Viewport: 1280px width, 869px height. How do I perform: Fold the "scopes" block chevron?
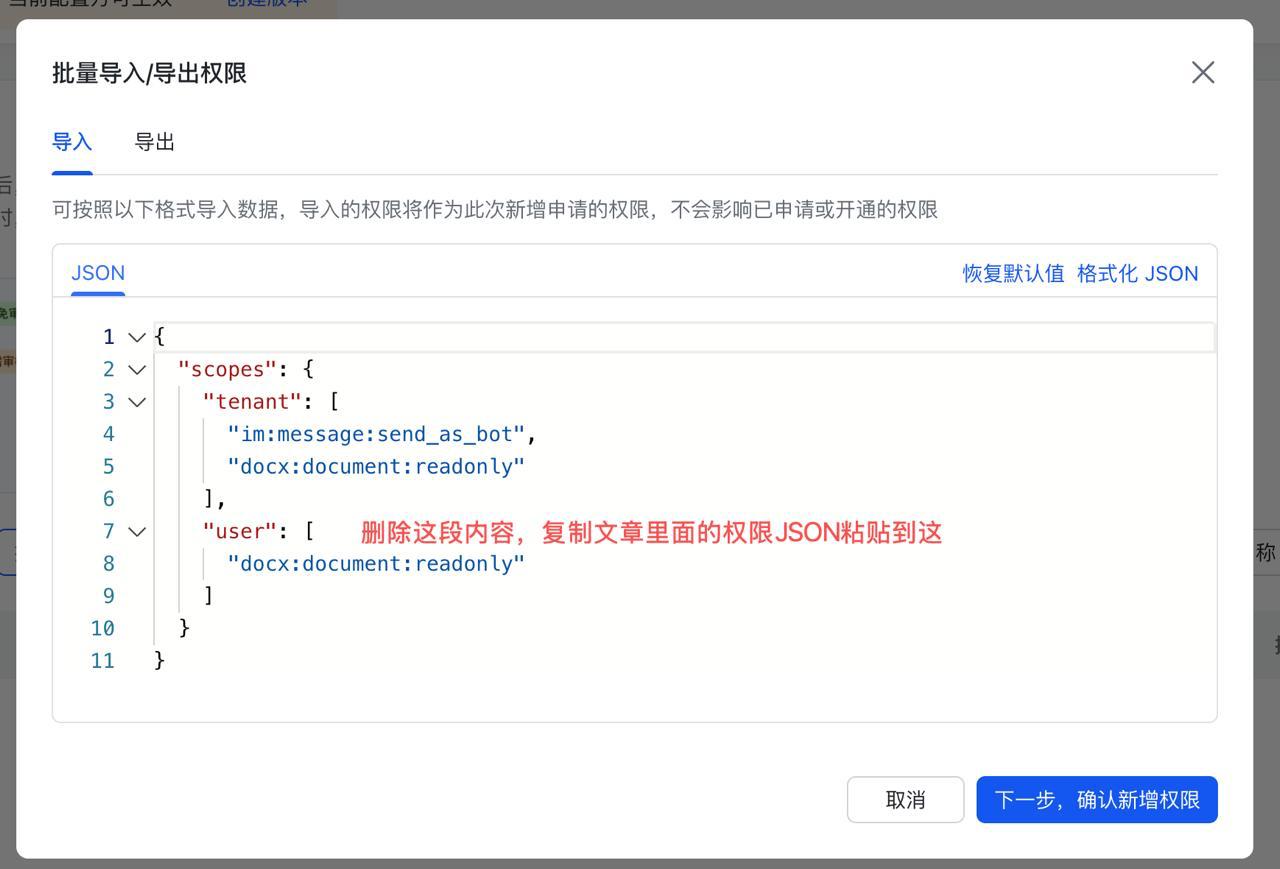[137, 370]
